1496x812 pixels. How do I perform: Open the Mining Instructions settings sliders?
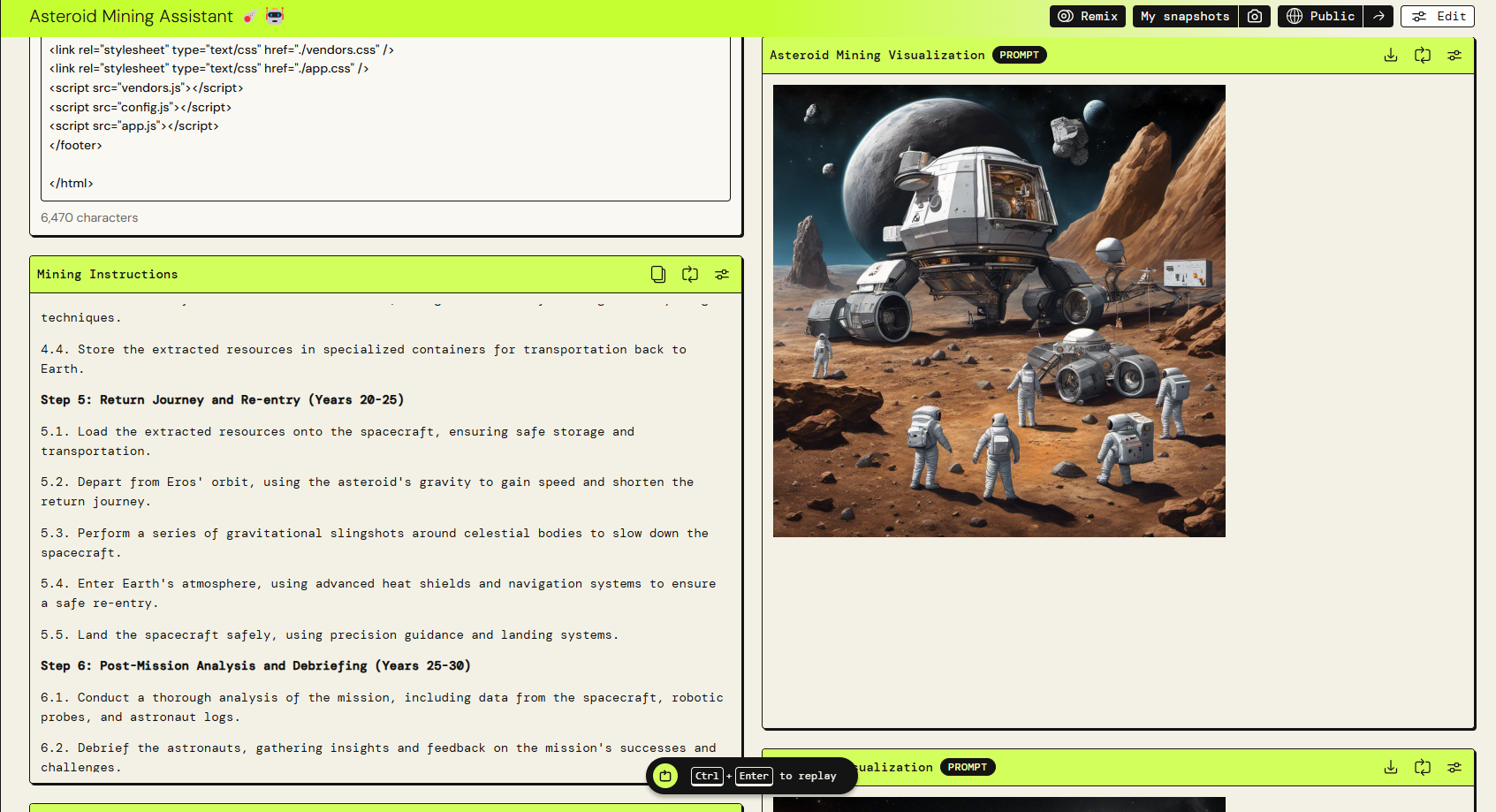pos(722,275)
